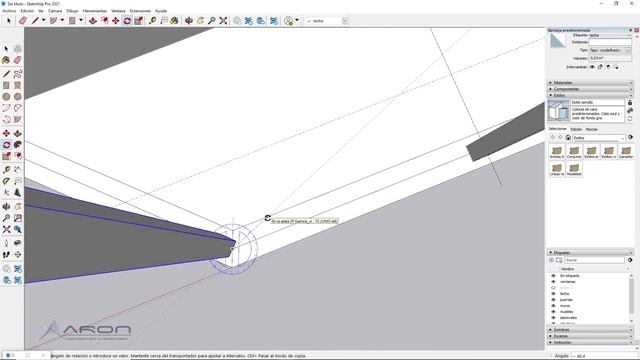Open the Herramientas menu
Image resolution: width=640 pixels, height=360 pixels.
tap(95, 11)
